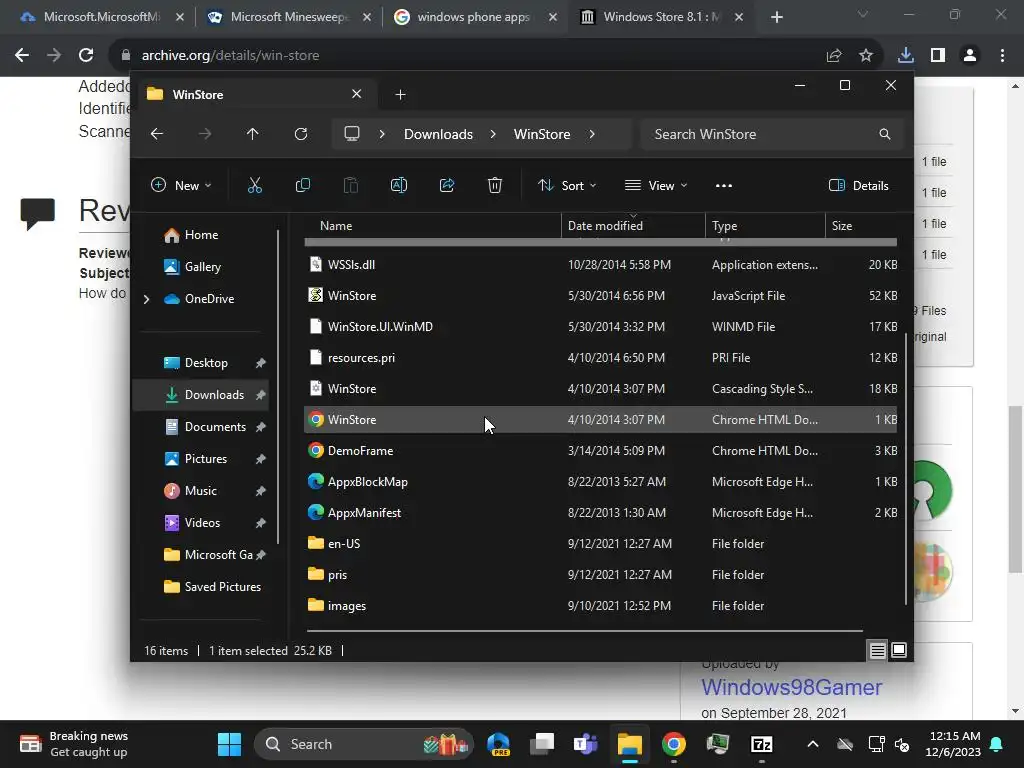
Task: Reload the archive.org page in Chrome
Action: [x=86, y=56]
